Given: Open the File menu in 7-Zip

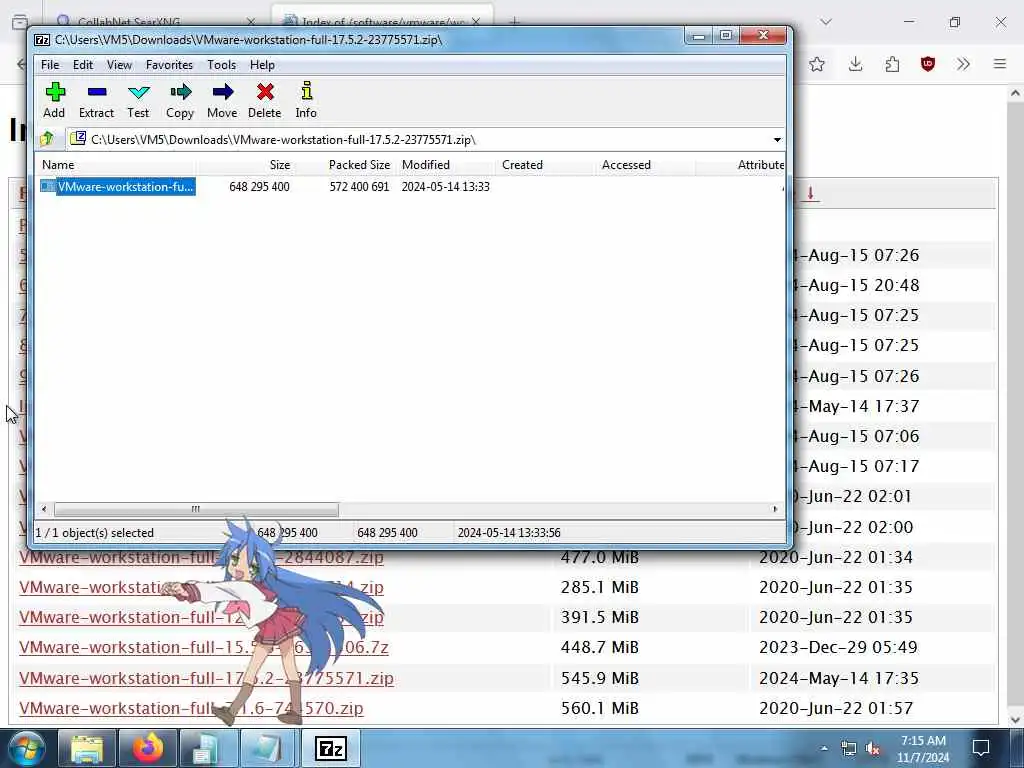Looking at the screenshot, I should (50, 65).
